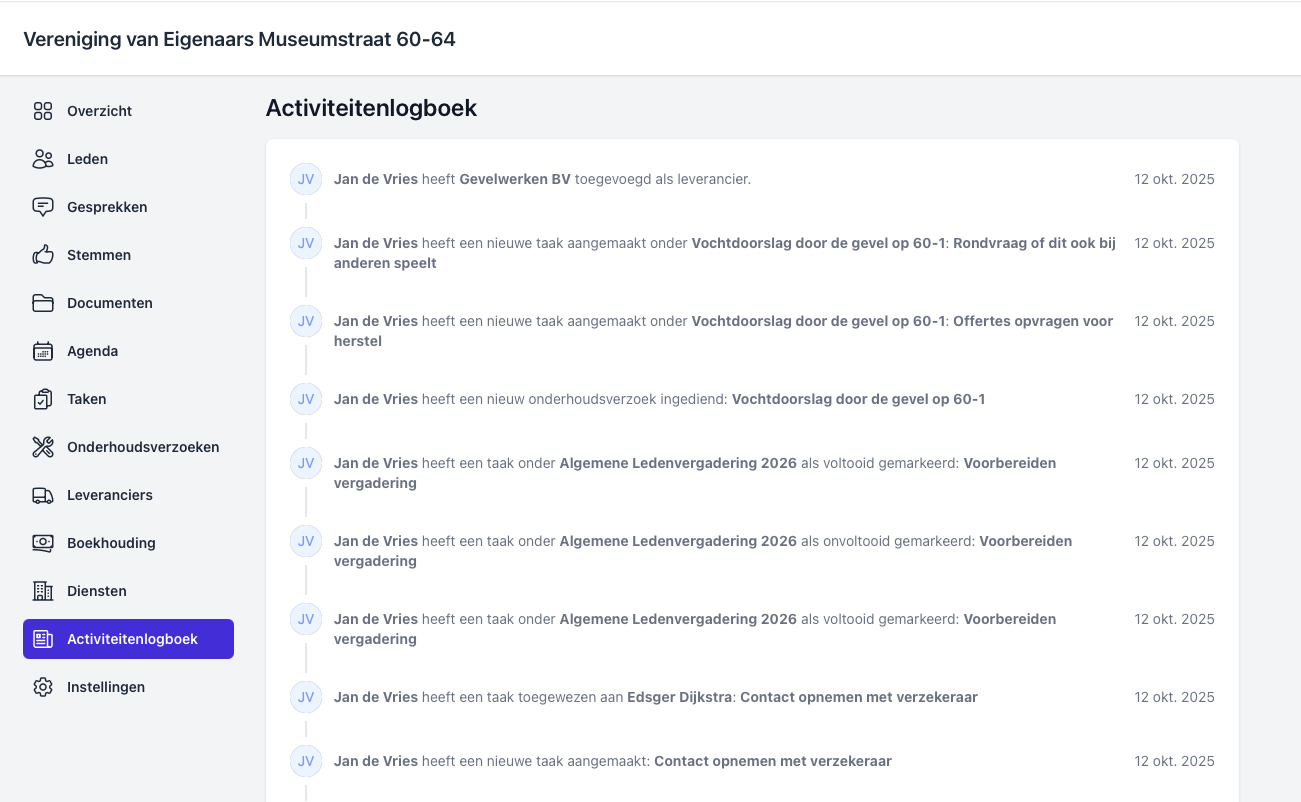Click the Stemmen thumbs-up icon
Viewport: 1301px width, 802px height.
click(43, 255)
